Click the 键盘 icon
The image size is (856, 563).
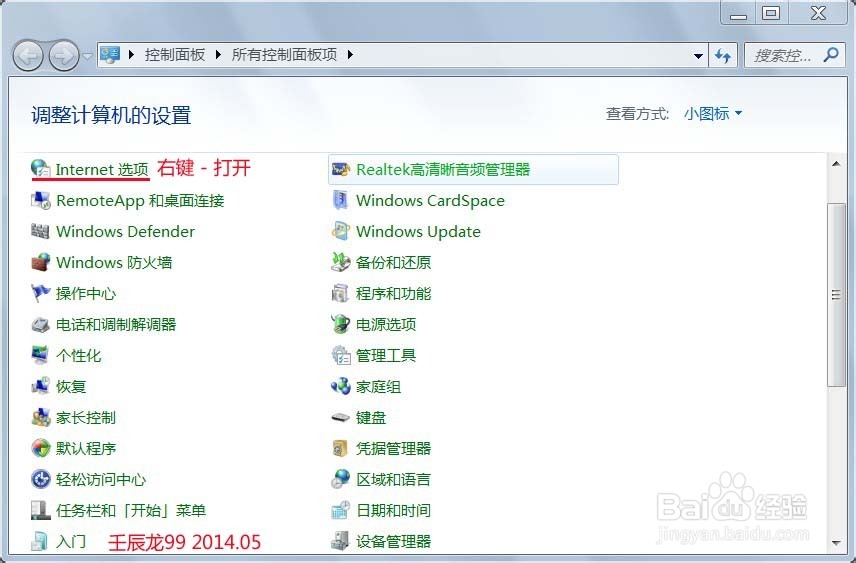tap(341, 418)
